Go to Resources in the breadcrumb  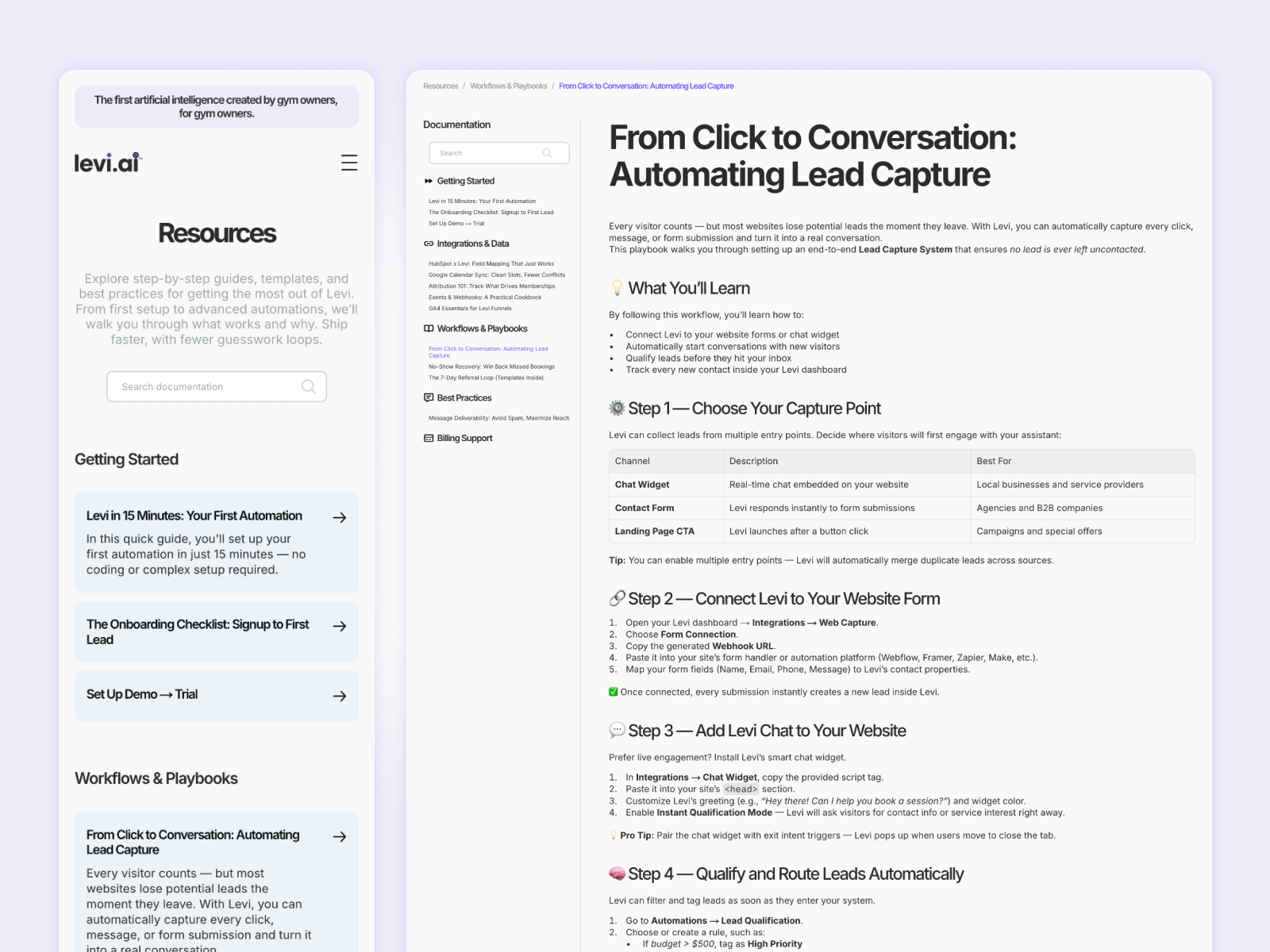pyautogui.click(x=441, y=86)
